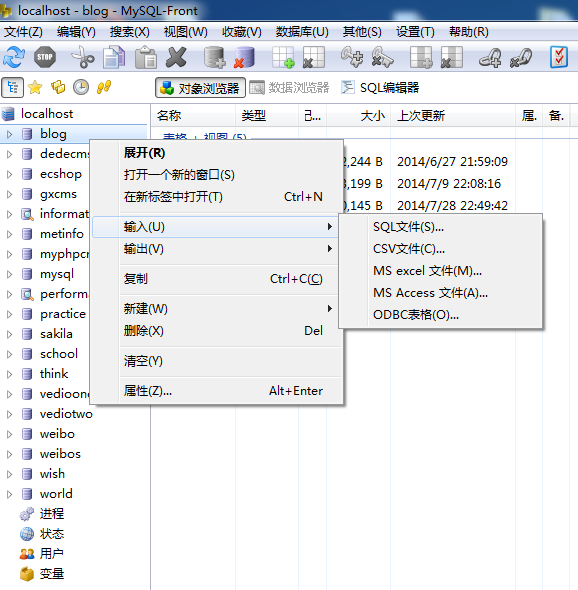Viewport: 578px width, 590px height.
Task: Click the Cut scissors icon
Action: click(83, 57)
